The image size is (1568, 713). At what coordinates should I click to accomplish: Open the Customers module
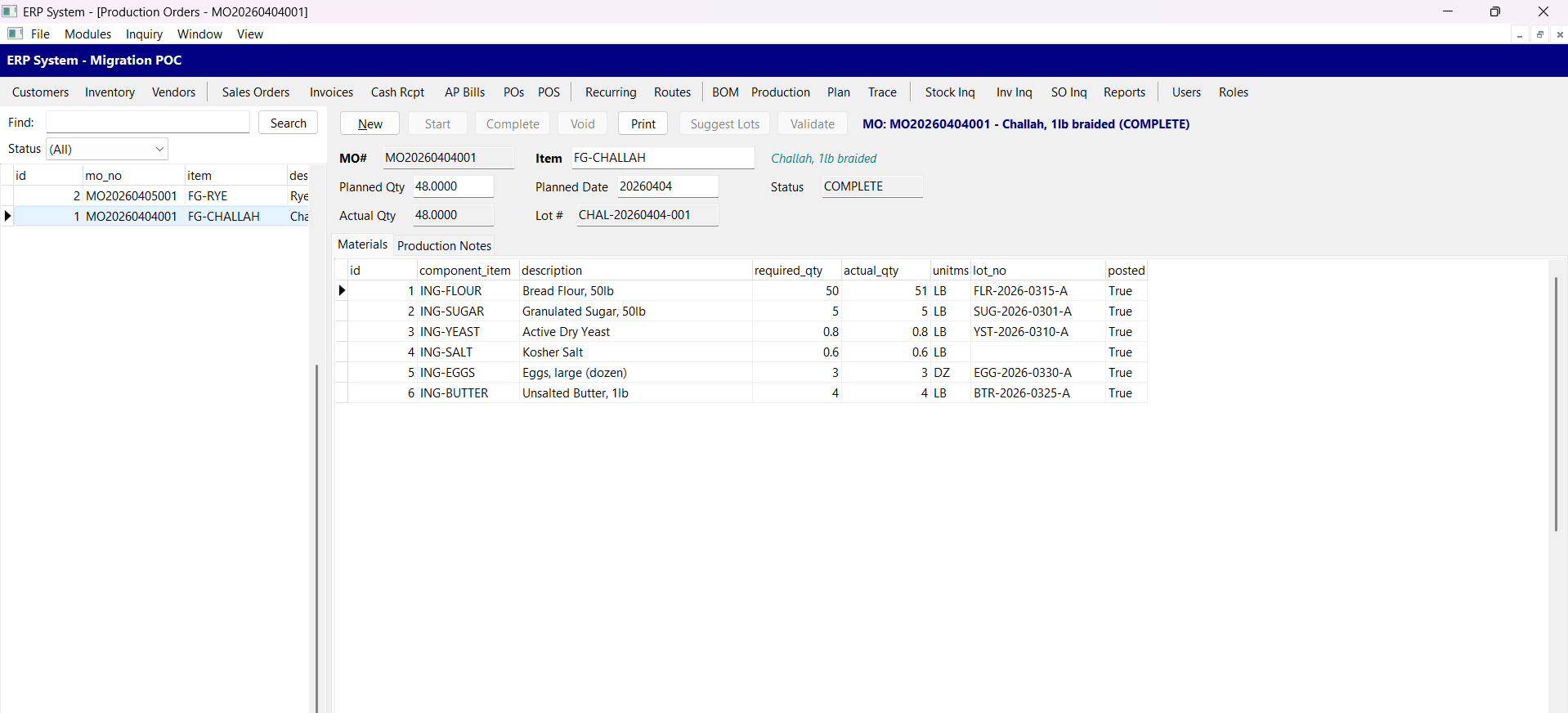[x=40, y=92]
